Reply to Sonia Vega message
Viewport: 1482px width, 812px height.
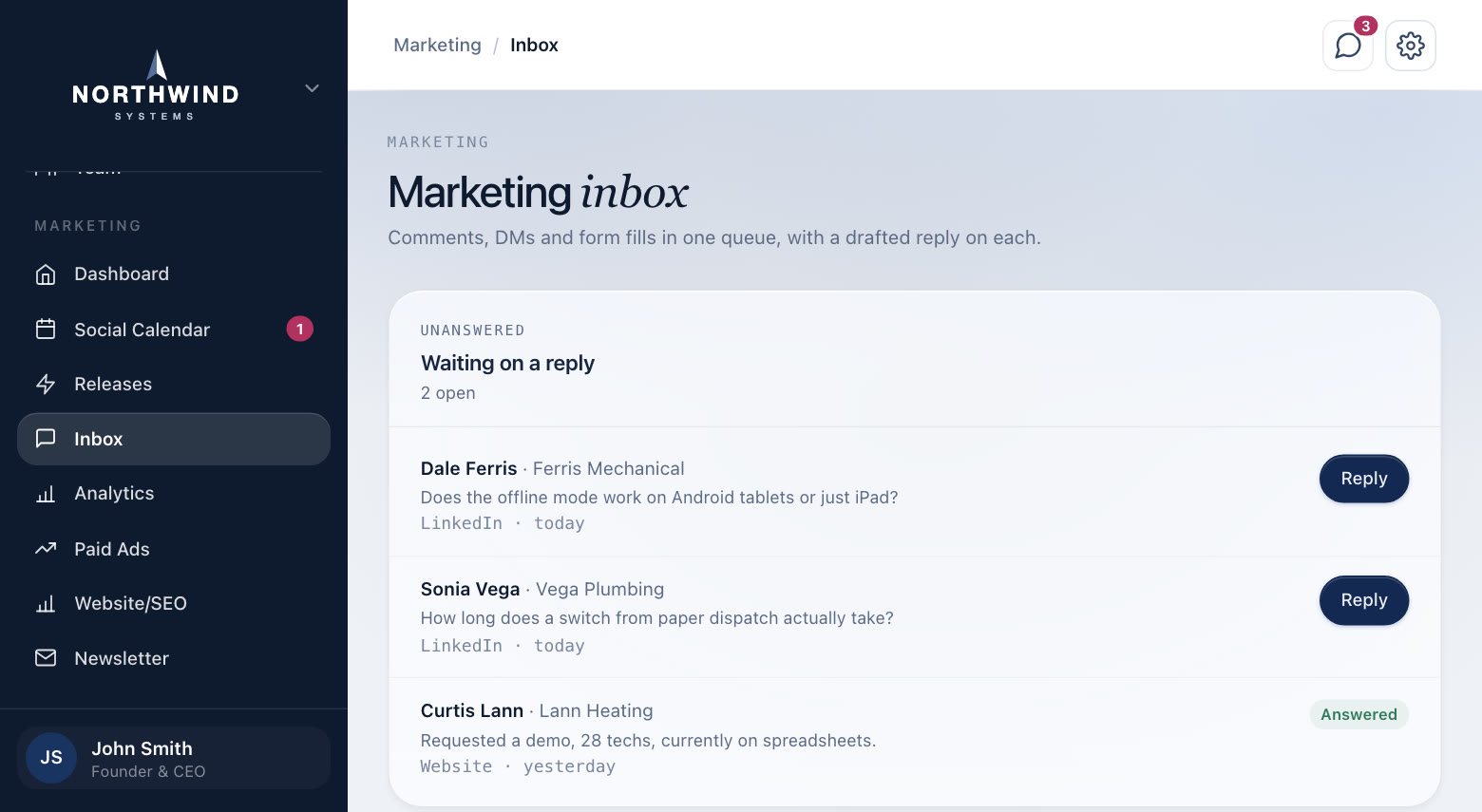pos(1364,600)
